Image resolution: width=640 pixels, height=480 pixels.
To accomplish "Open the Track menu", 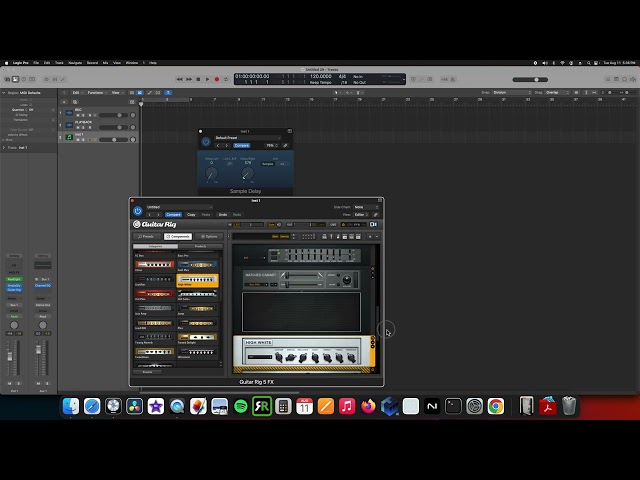I will point(59,63).
